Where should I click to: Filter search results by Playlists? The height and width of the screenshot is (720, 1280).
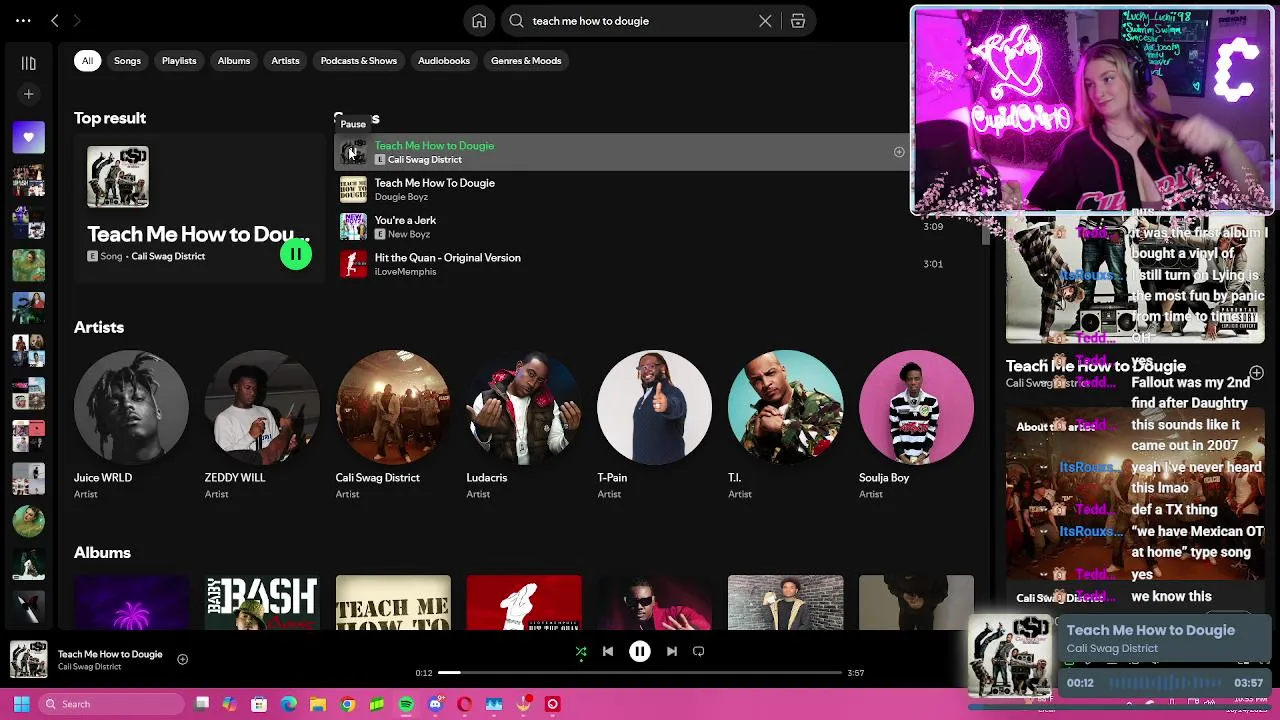(179, 61)
